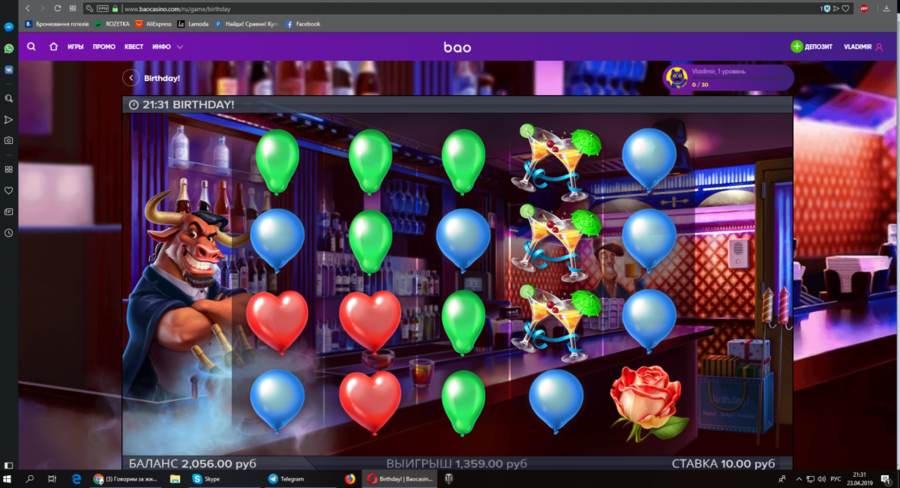Click the casino site search magnifier
Screen dimensions: 900x488
[32, 47]
